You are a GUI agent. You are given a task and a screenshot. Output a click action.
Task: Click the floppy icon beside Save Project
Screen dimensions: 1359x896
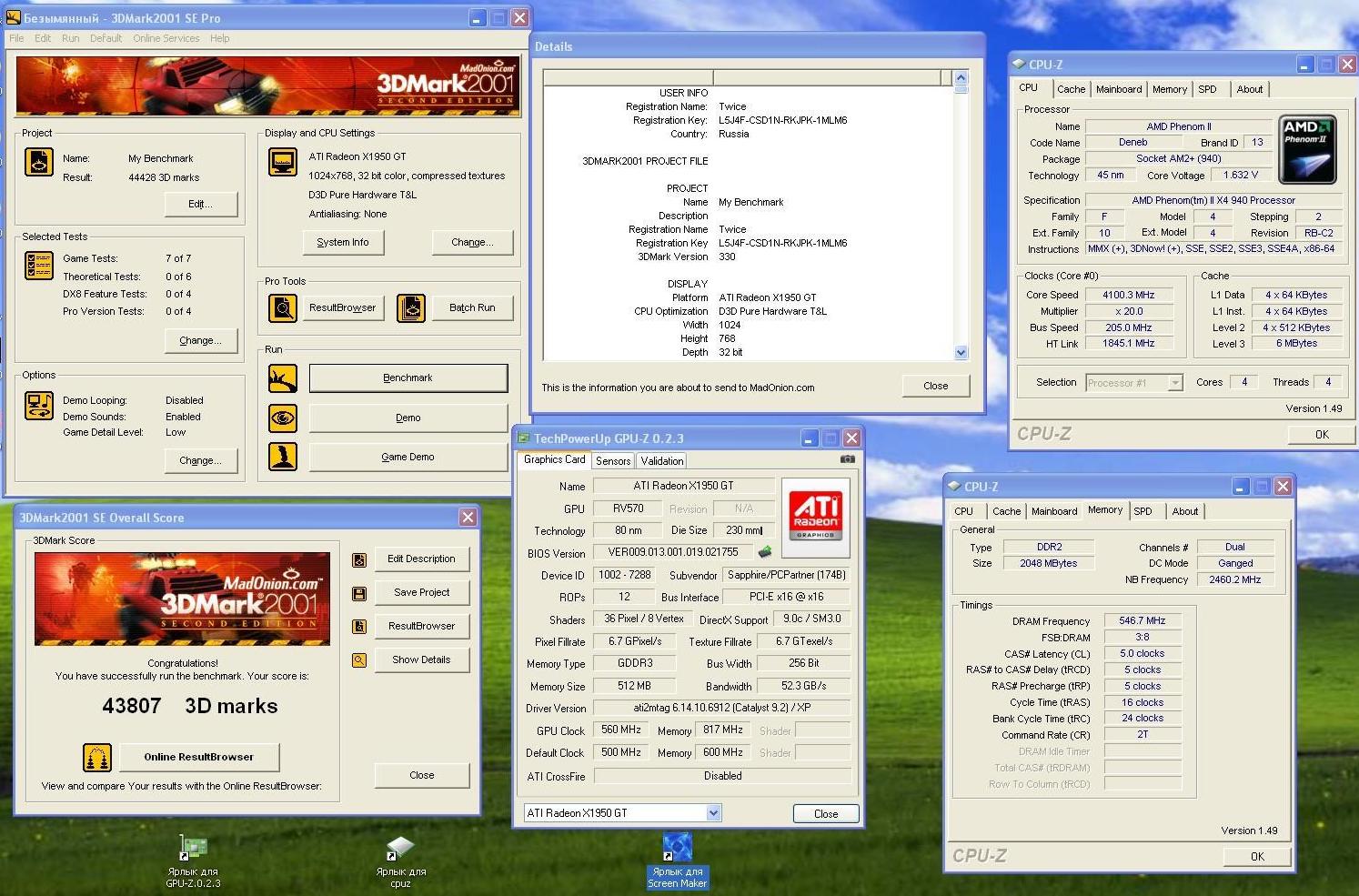[359, 593]
